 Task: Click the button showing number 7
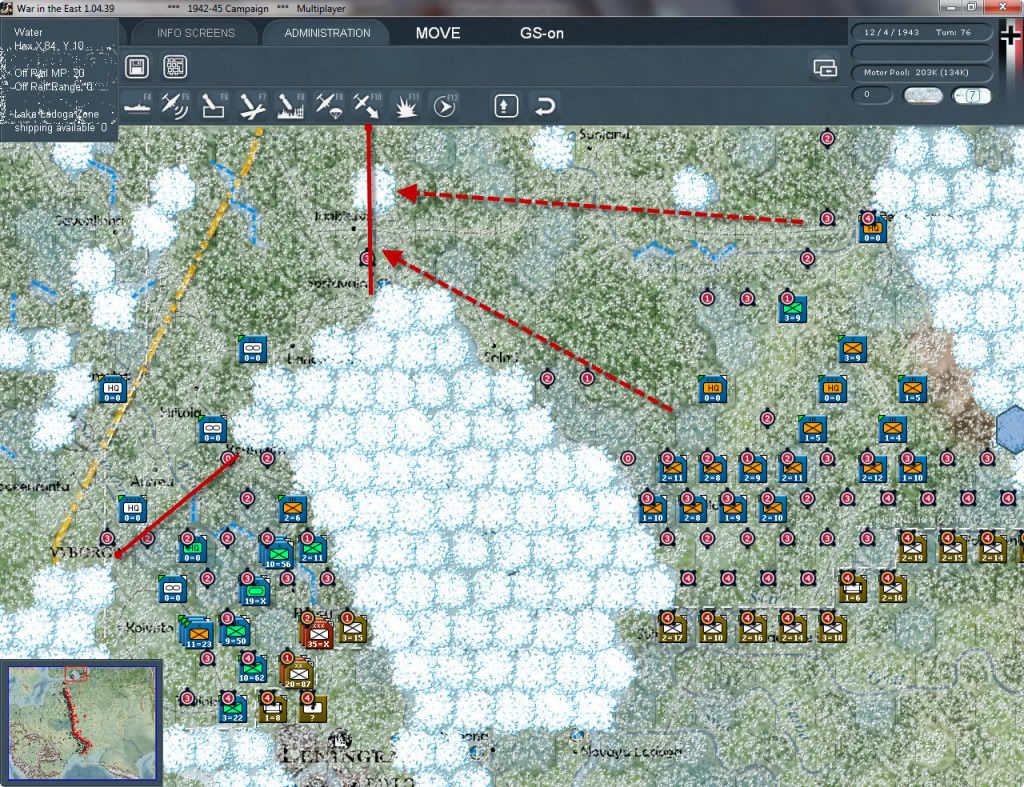click(971, 95)
